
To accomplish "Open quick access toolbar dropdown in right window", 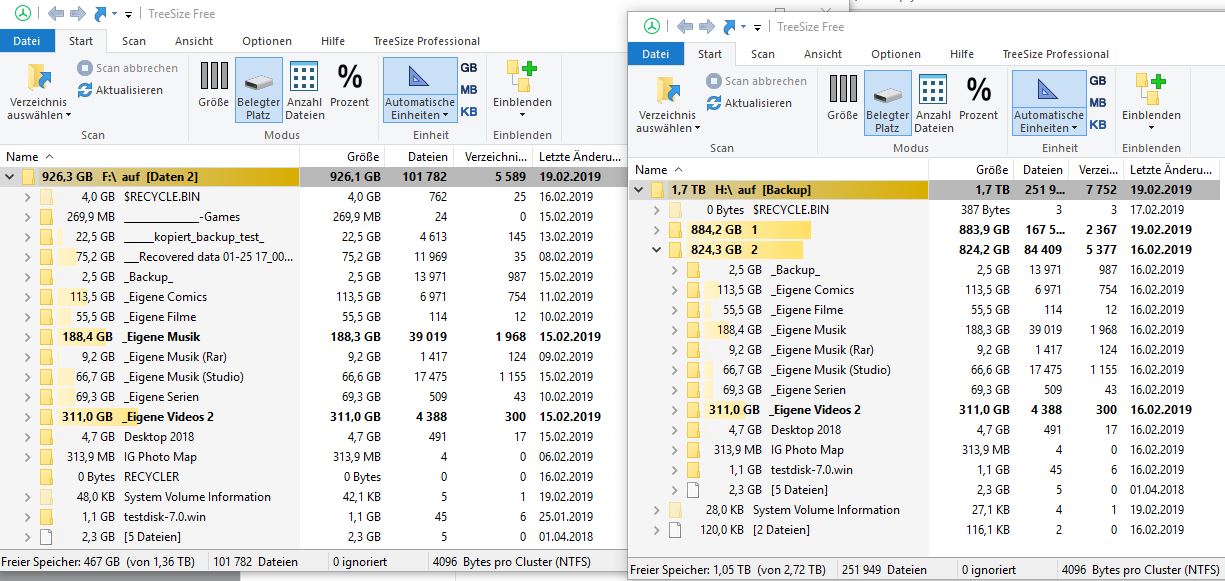I will pos(757,27).
